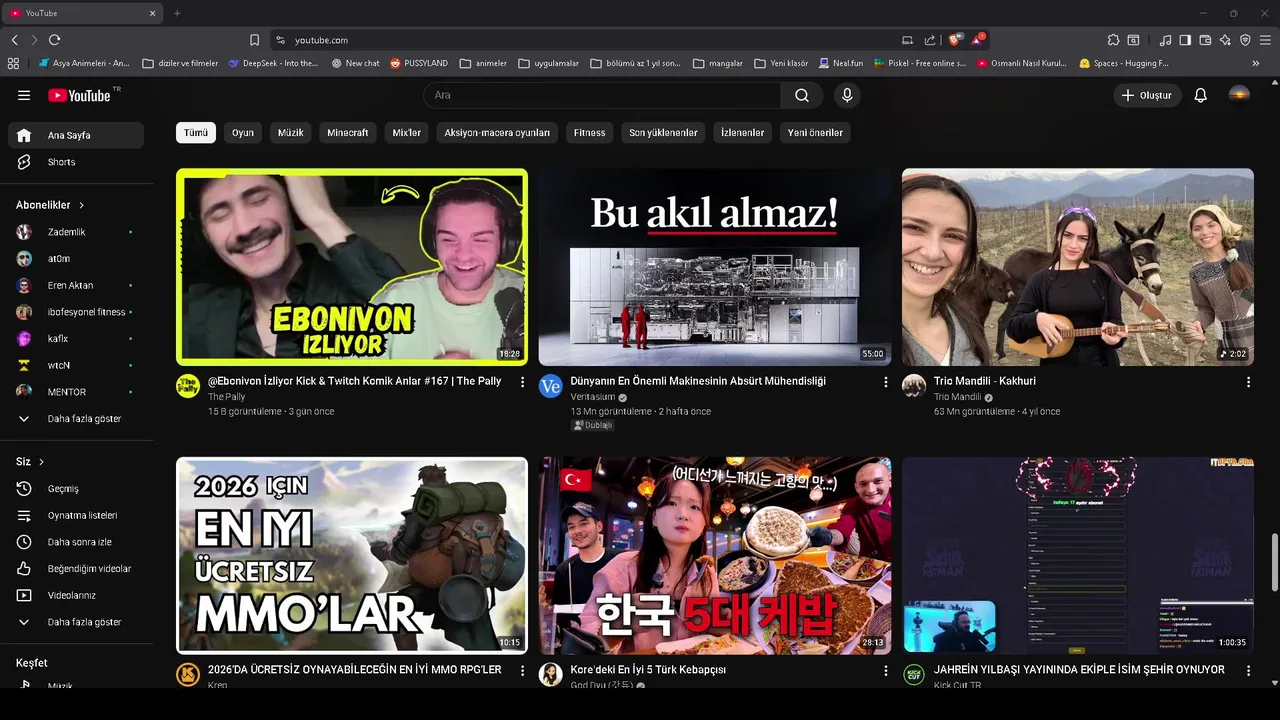Open the DeepSeek bookmark
1280x720 pixels.
pos(273,63)
